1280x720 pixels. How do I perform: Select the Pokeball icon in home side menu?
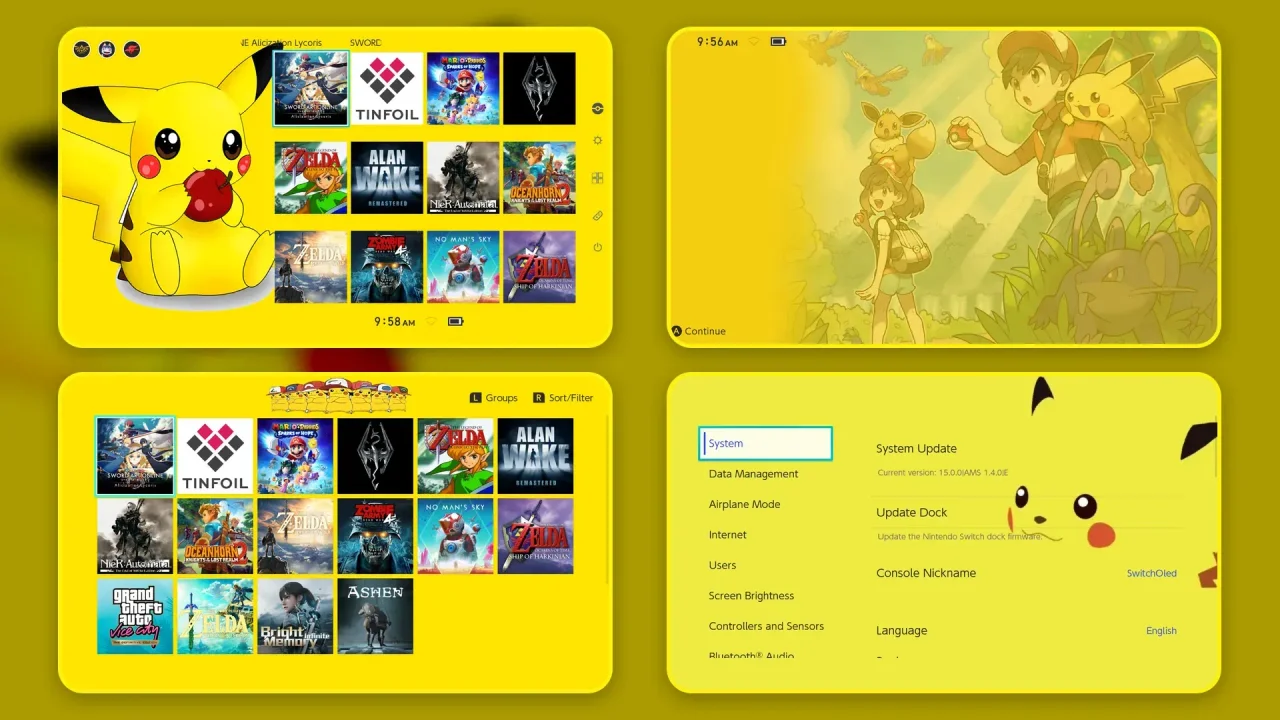point(598,109)
